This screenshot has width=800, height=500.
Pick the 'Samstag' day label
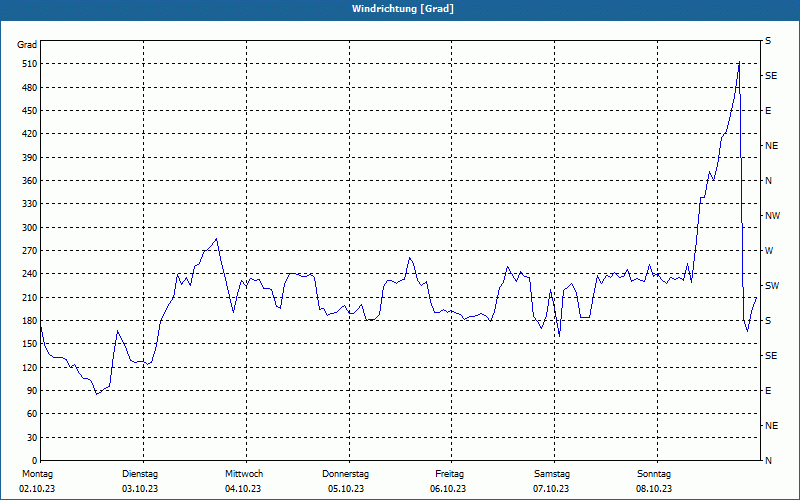[552, 474]
